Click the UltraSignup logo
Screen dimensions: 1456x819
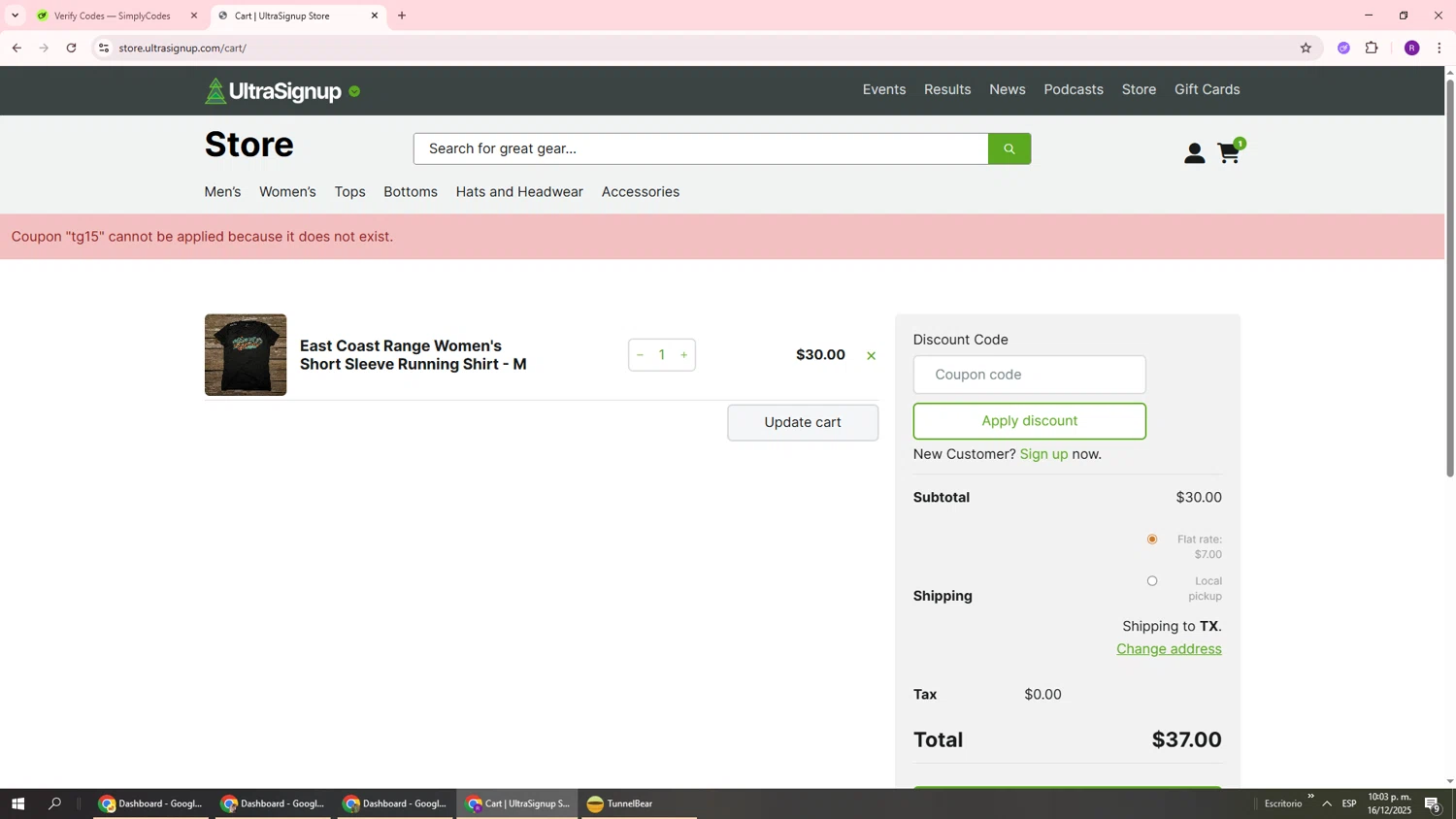274,91
